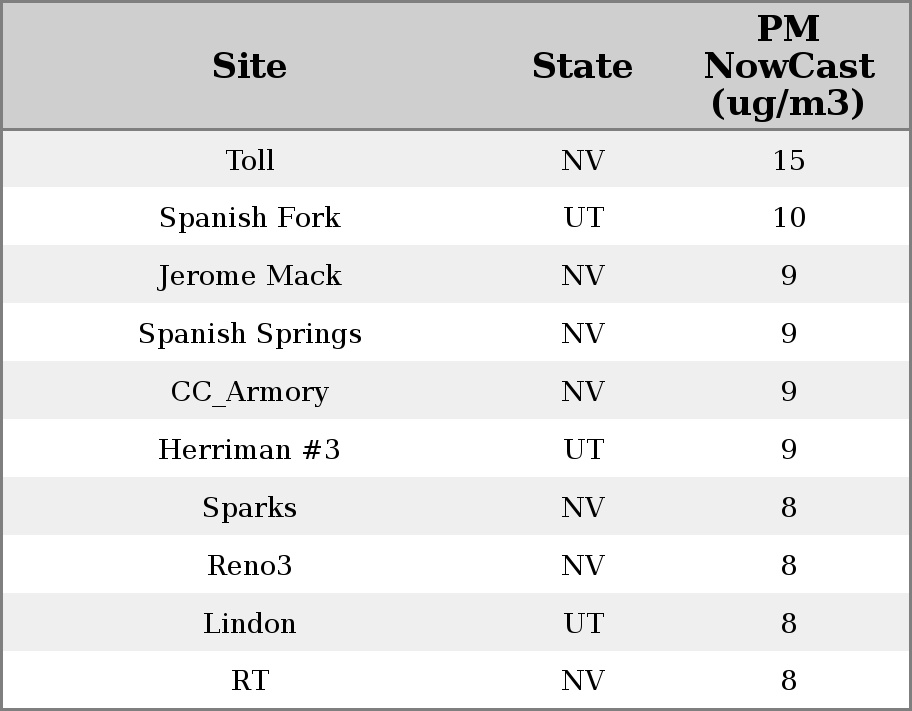The width and height of the screenshot is (912, 711).
Task: Click the Jerome Mack site name
Action: [x=250, y=276]
